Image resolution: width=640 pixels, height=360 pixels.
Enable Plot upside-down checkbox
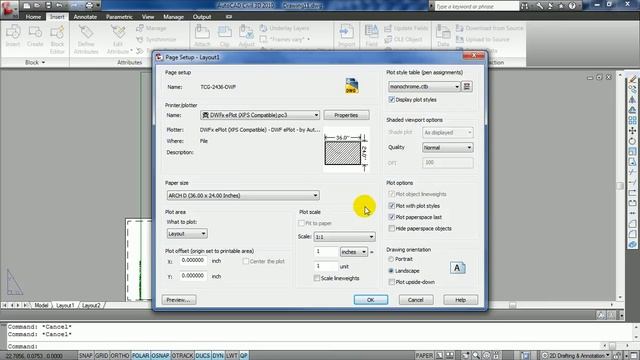[391, 282]
